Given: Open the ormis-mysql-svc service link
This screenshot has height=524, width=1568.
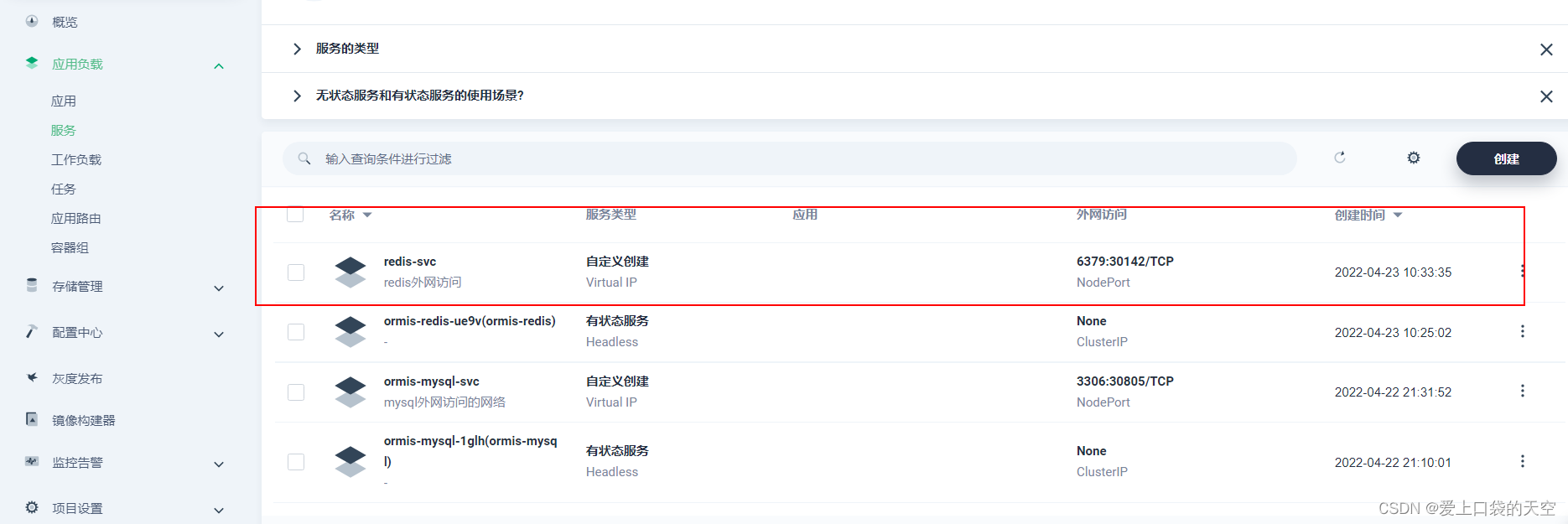Looking at the screenshot, I should click(431, 381).
